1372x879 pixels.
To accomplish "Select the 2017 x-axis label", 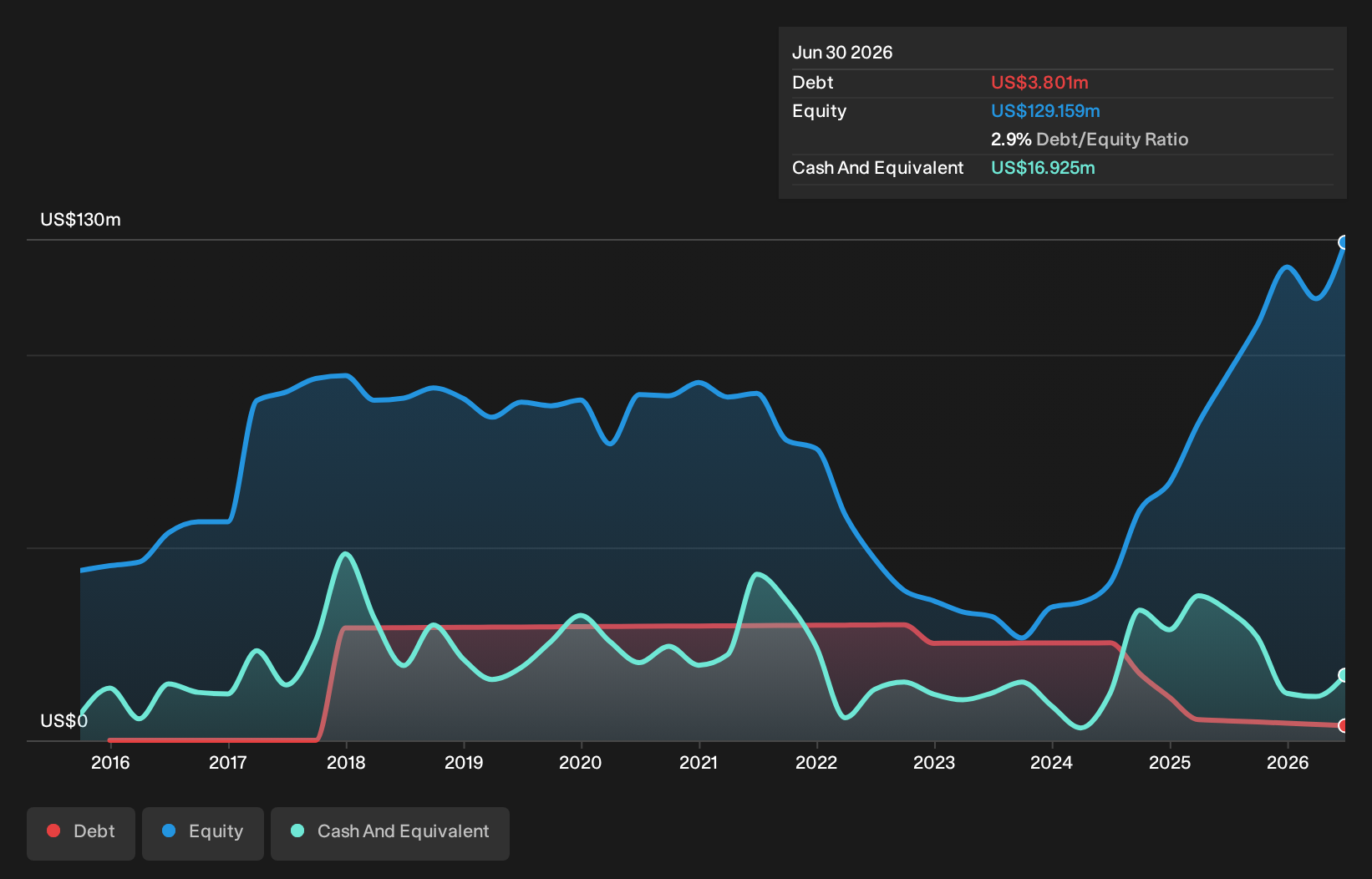I will pos(228,762).
